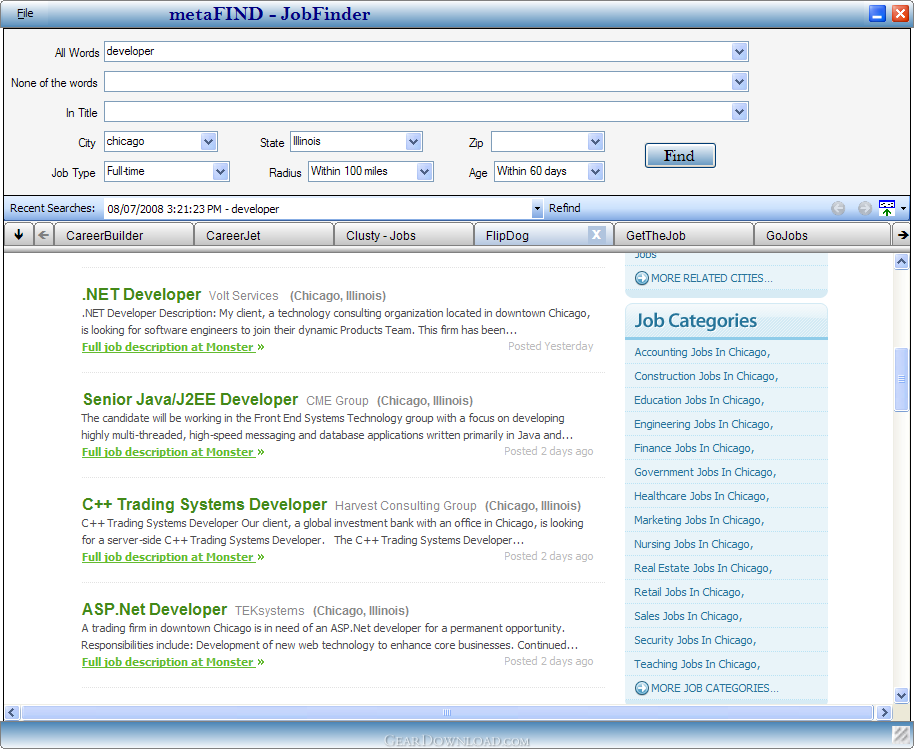Open the C++ Trading Systems Developer job link
Viewport: 914px width, 749px height.
(x=205, y=504)
